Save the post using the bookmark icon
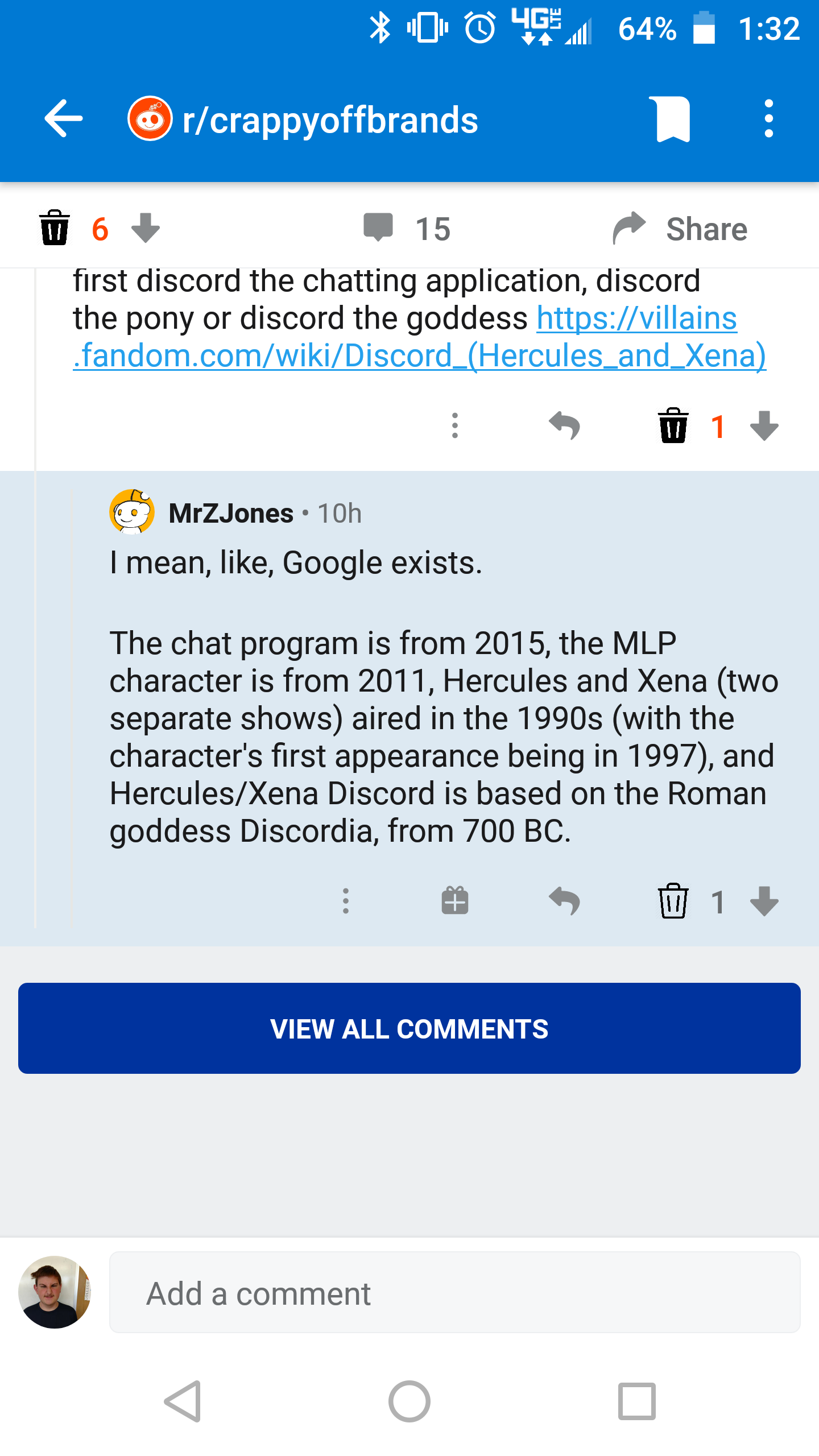The width and height of the screenshot is (819, 1456). pos(671,118)
